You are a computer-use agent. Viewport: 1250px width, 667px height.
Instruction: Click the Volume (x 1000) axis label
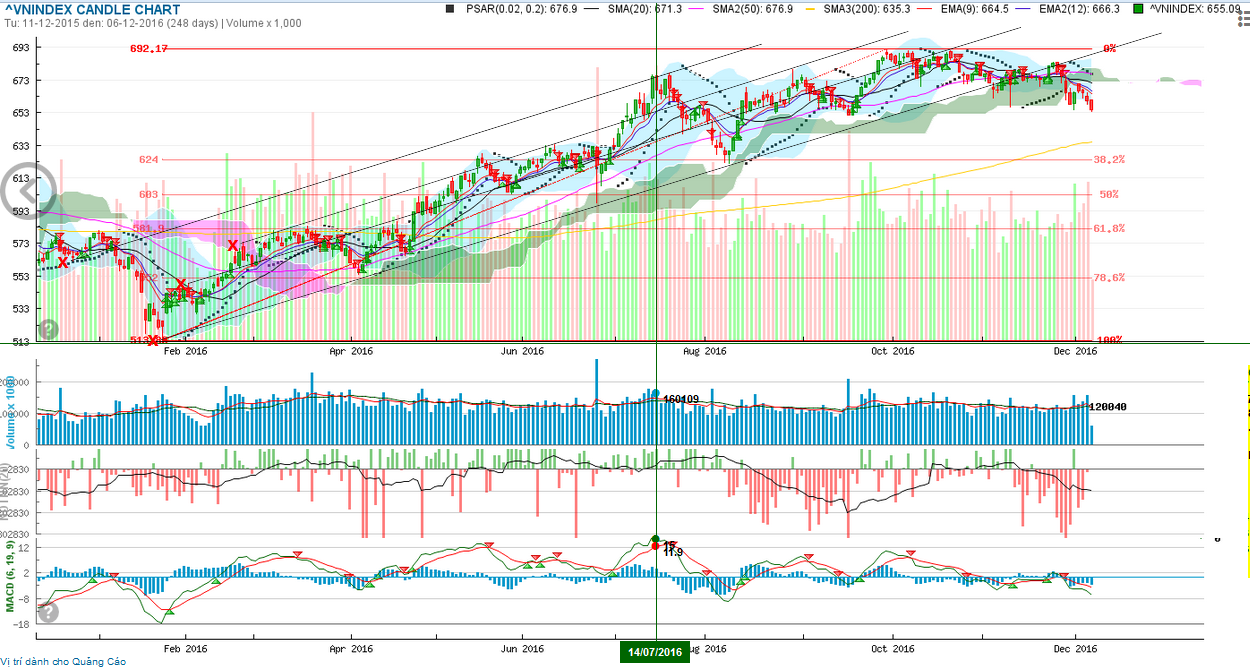pos(9,414)
